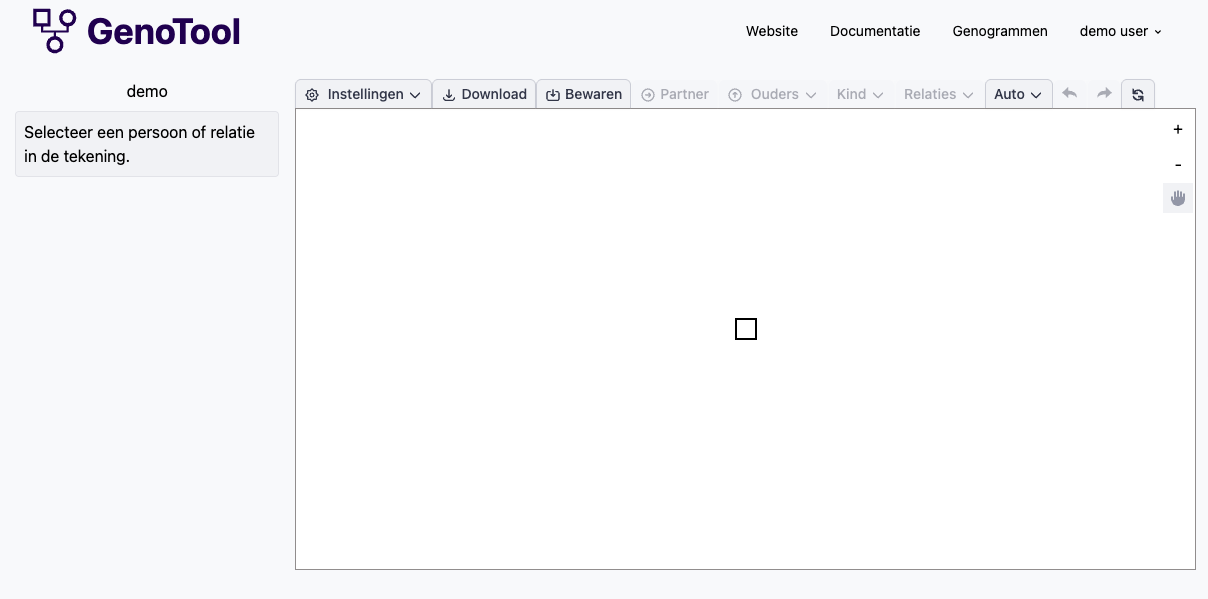Select the square person symbol on canvas
The image size is (1208, 599).
(746, 329)
